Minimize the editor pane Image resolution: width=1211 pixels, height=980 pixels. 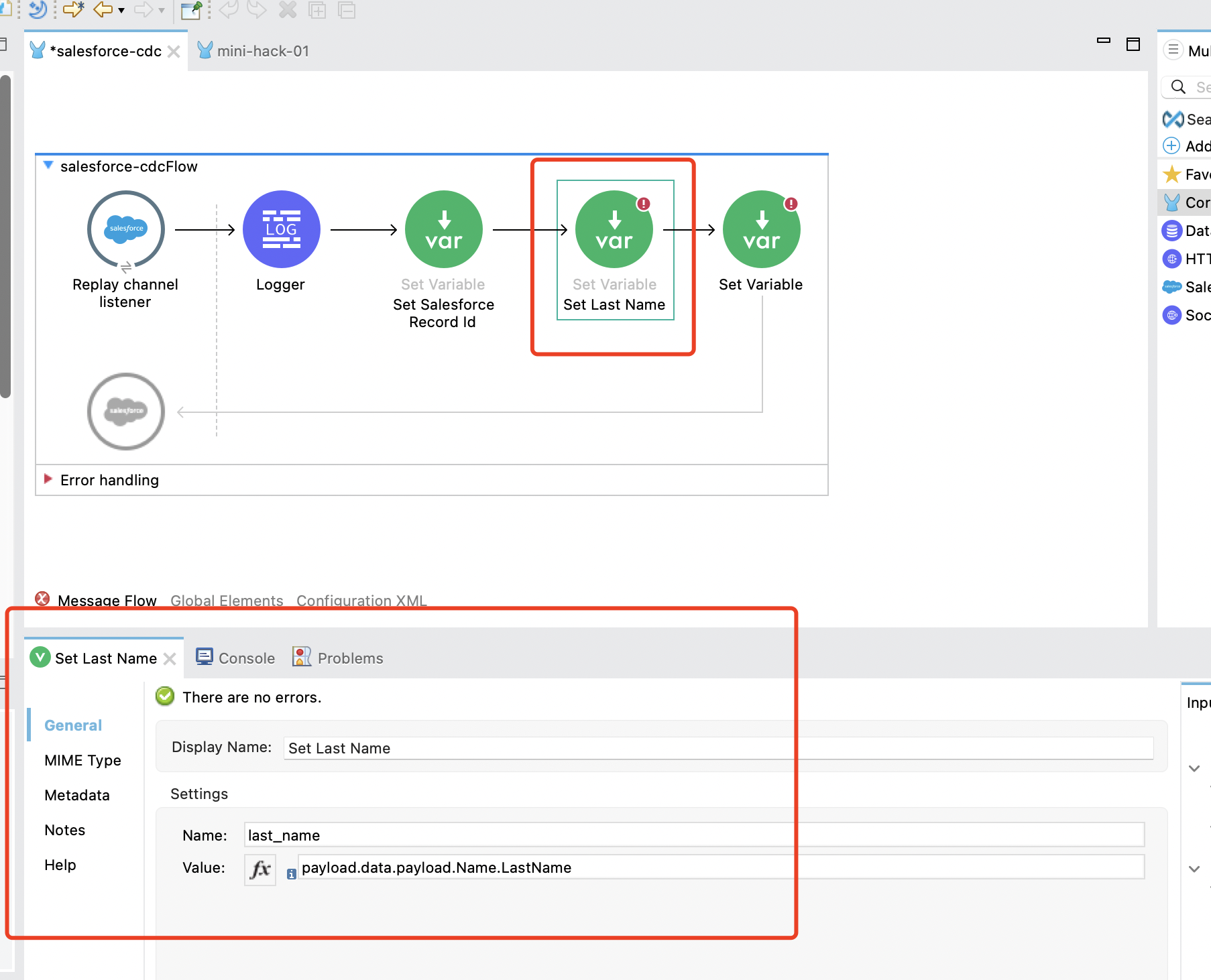coord(1104,42)
